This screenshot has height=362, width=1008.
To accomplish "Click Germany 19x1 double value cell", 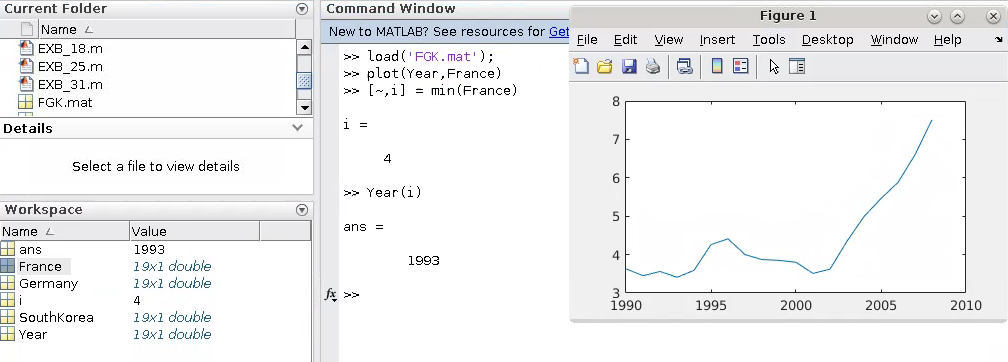I will click(x=172, y=284).
